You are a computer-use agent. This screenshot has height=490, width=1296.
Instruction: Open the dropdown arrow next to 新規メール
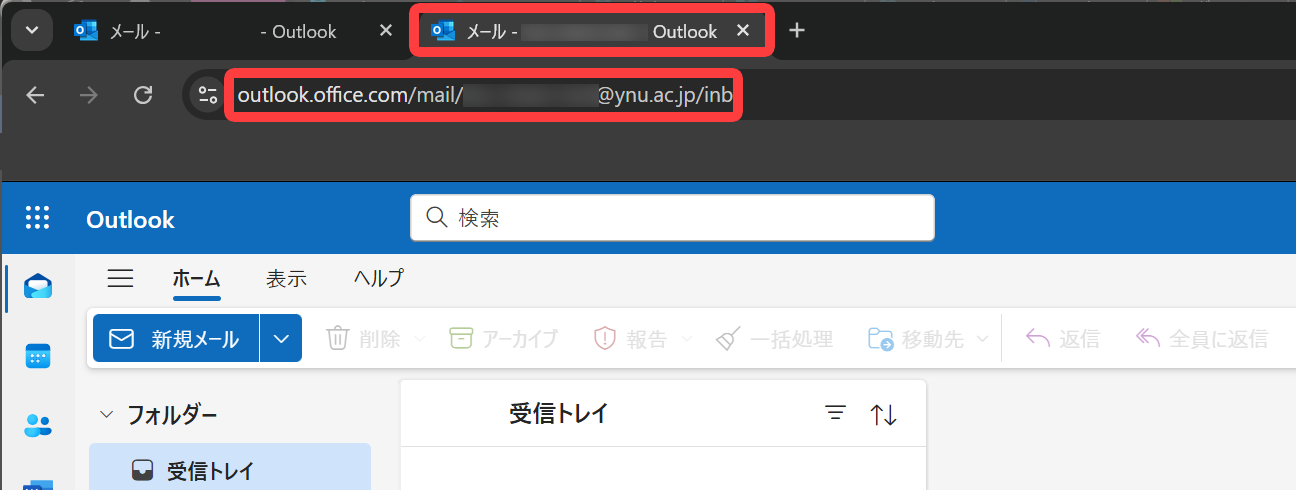[x=281, y=339]
